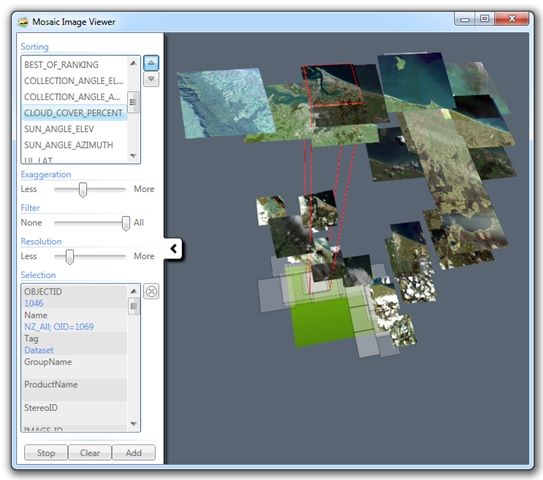
Task: Click the Exaggeration slider handle
Action: pyautogui.click(x=82, y=189)
